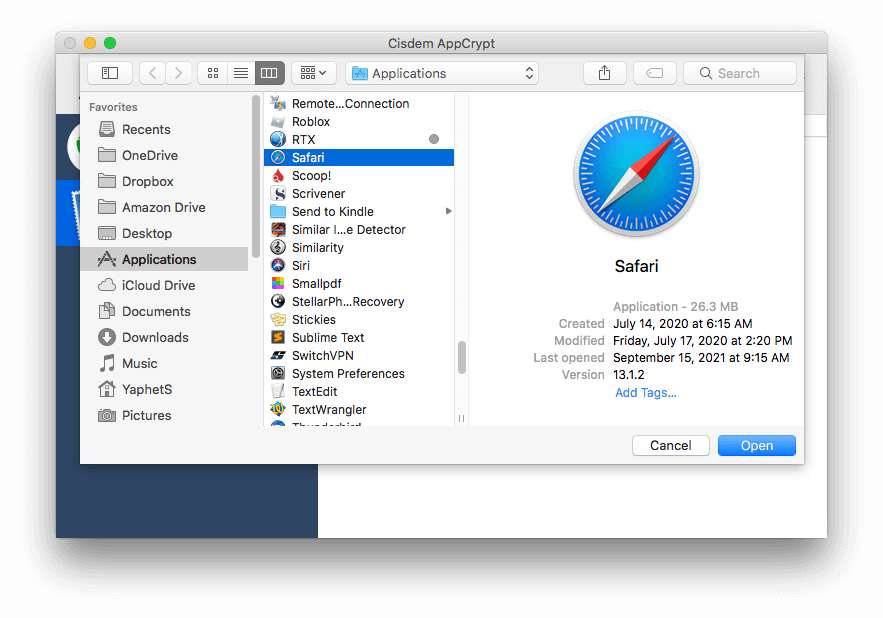Click the Favorites sidebar heading
This screenshot has width=883, height=618.
(x=113, y=107)
